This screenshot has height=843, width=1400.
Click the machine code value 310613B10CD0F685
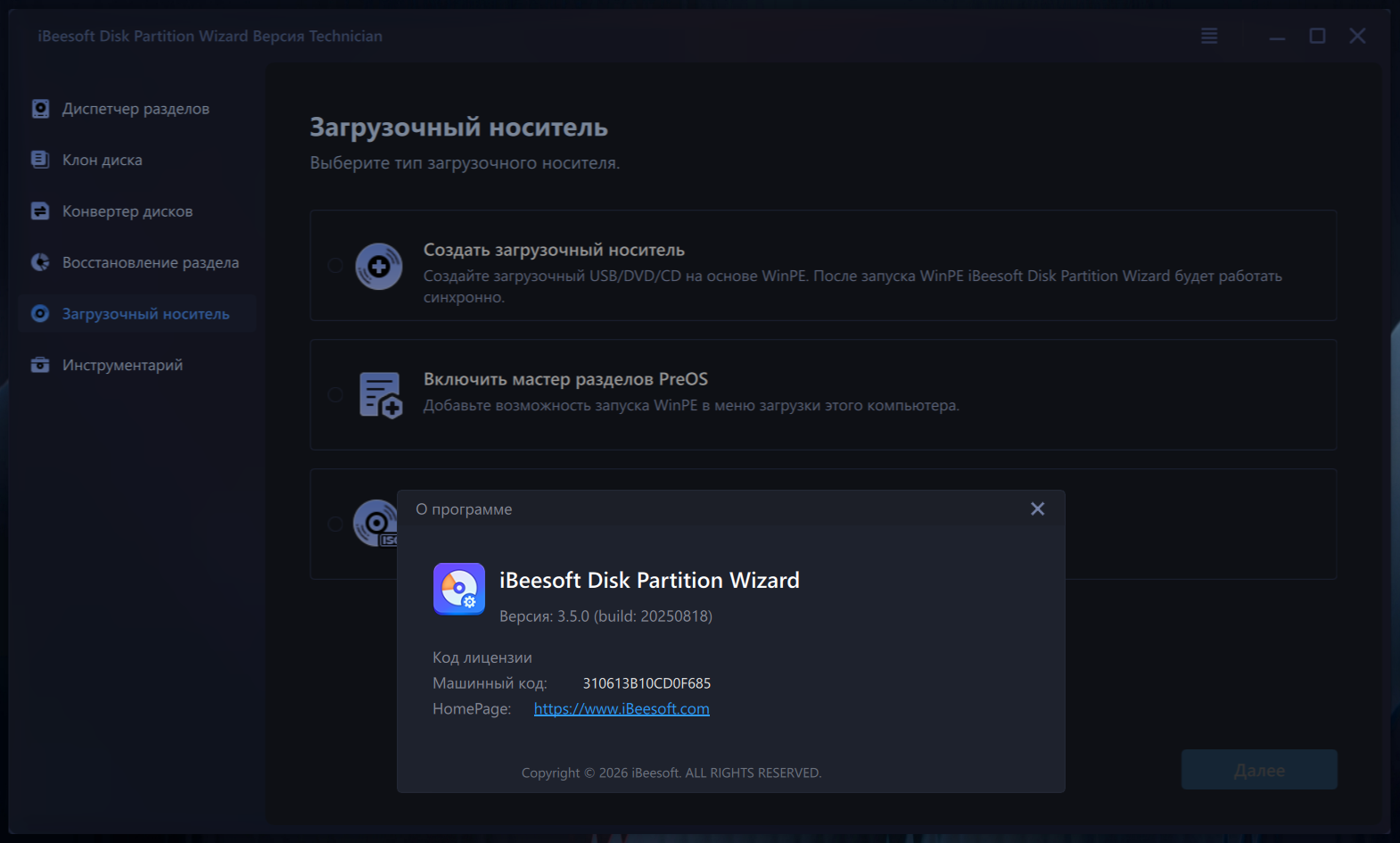[x=646, y=683]
